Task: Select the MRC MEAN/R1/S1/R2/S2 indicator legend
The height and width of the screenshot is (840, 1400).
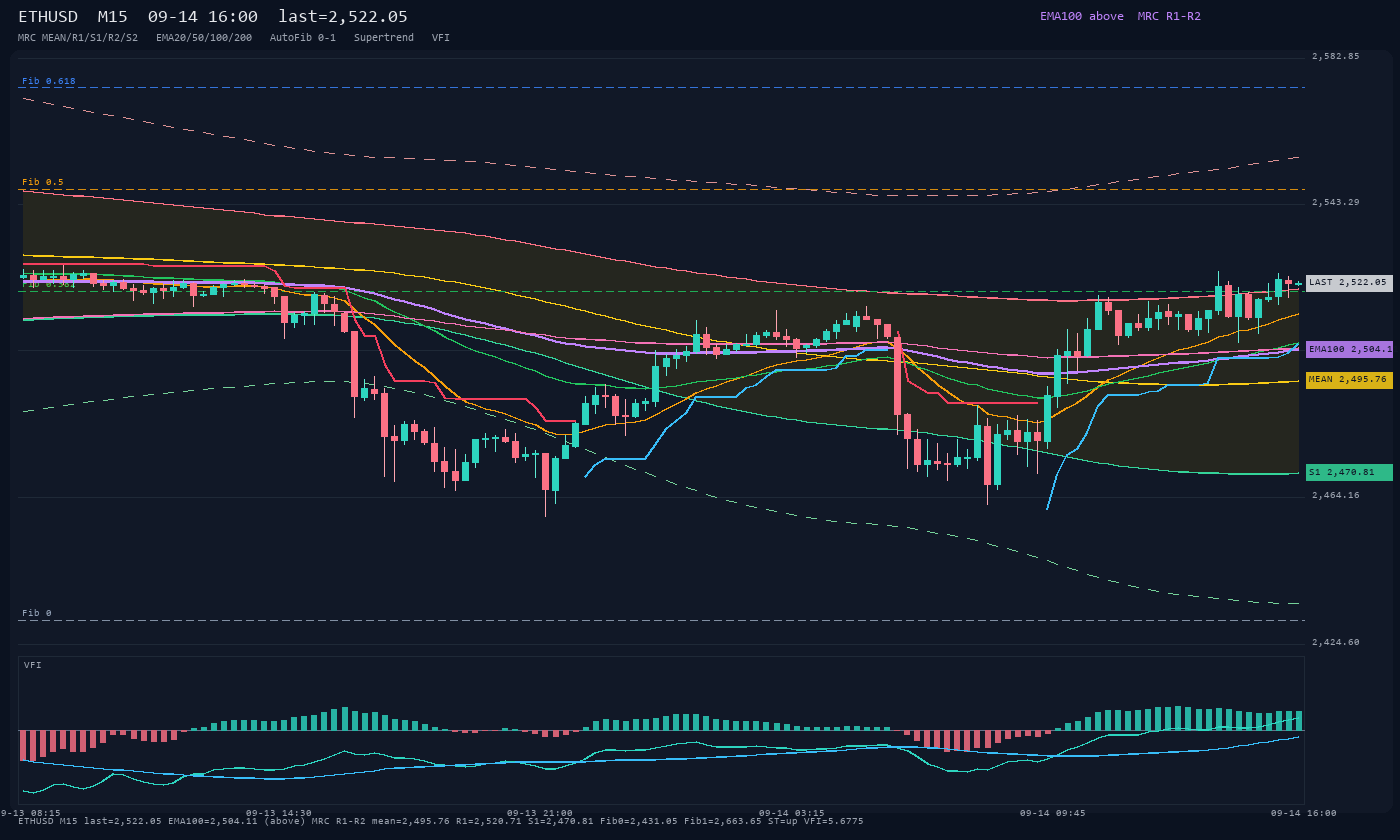Action: click(78, 38)
